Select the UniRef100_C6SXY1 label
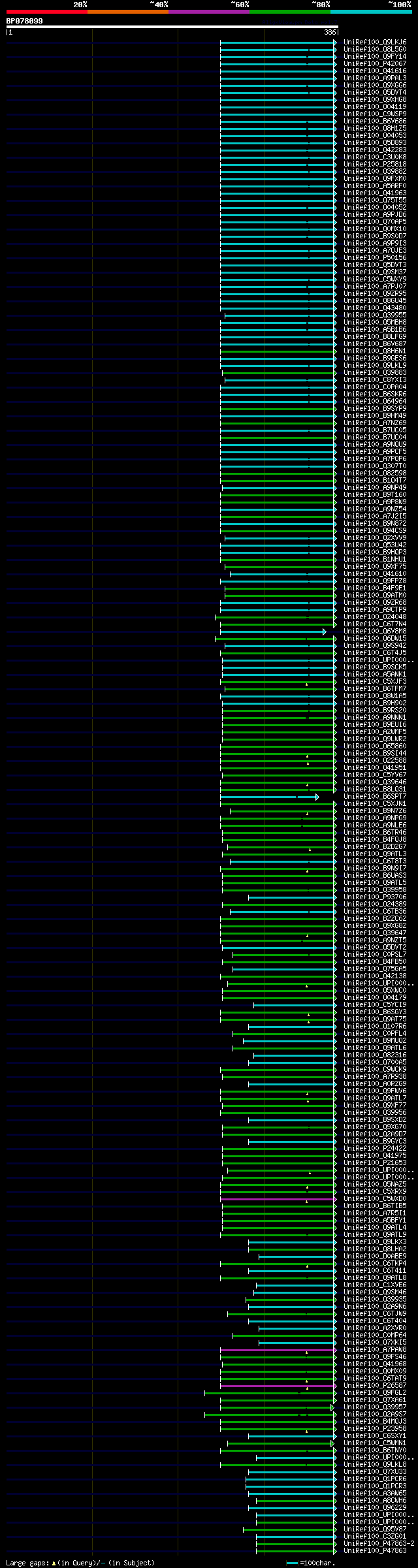Image resolution: width=418 pixels, height=1568 pixels. click(x=375, y=1435)
